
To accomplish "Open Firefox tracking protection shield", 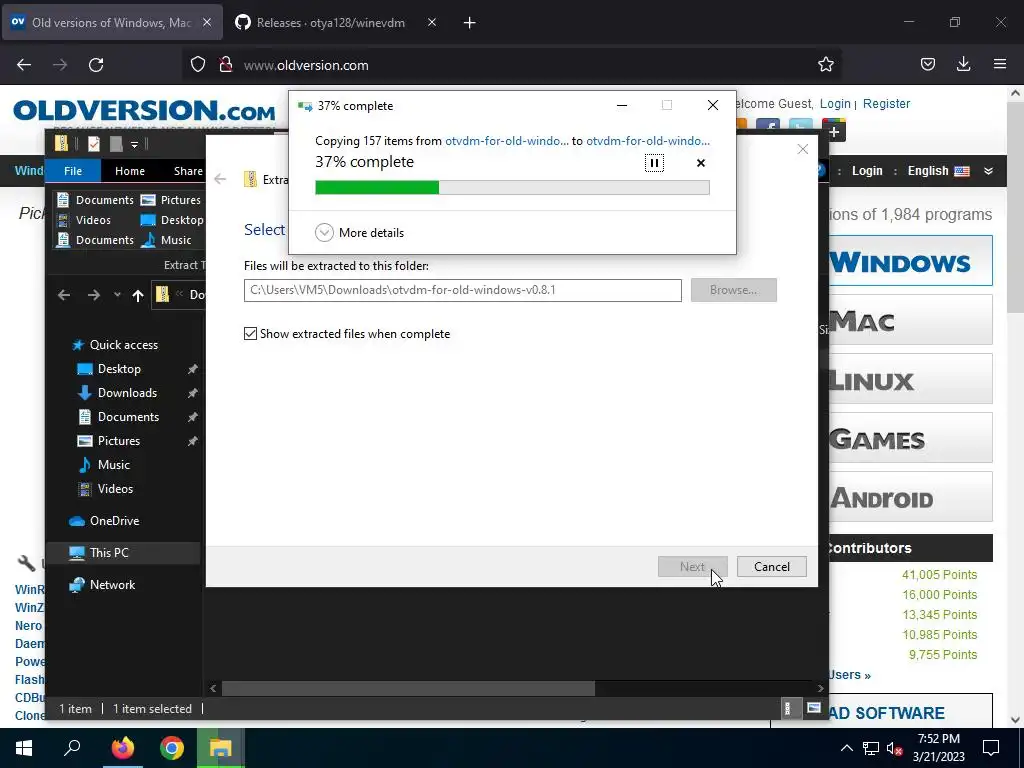I will (x=198, y=65).
